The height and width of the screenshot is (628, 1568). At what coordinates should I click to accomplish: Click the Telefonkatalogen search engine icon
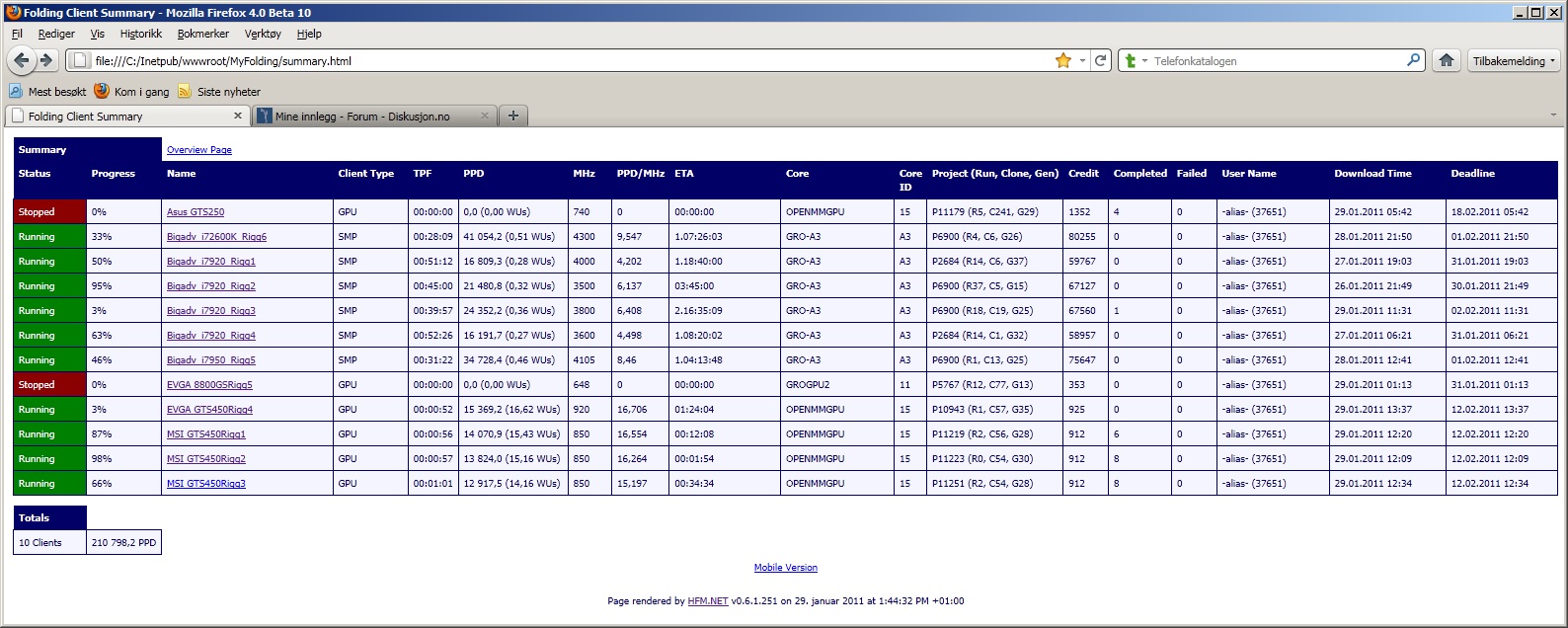click(1131, 60)
